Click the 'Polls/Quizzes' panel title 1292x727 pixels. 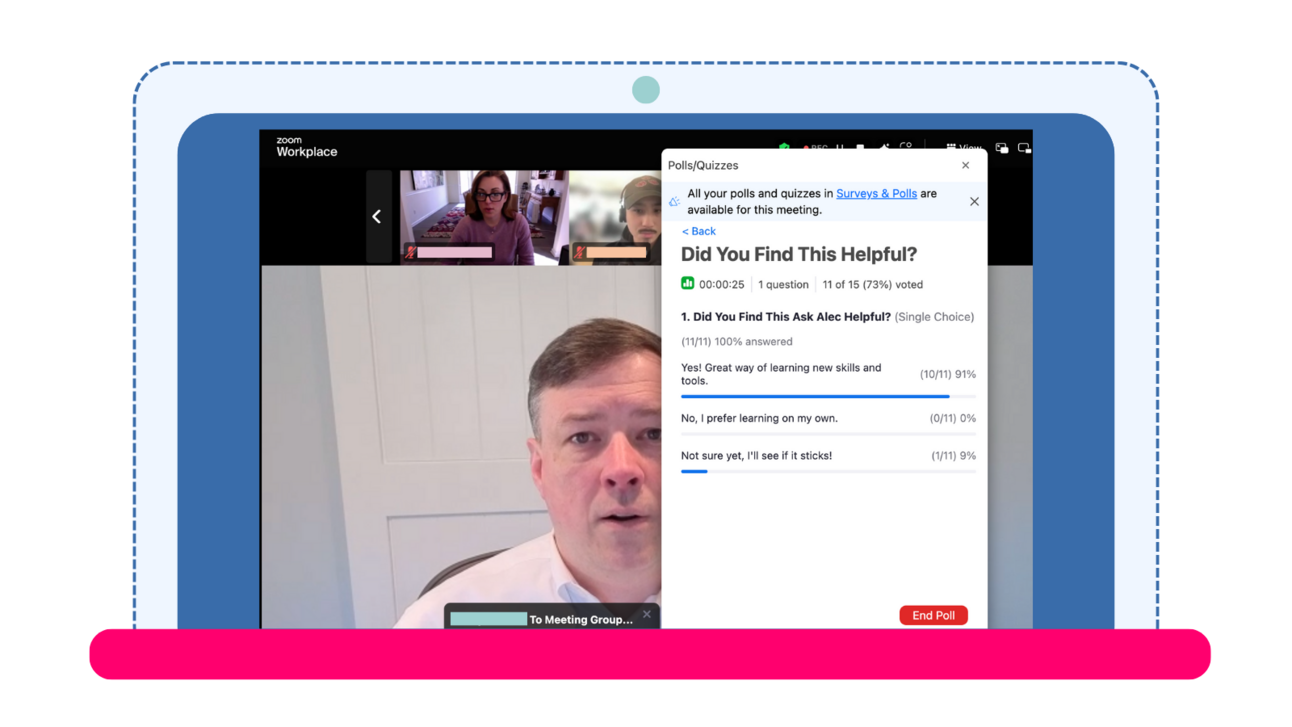pos(703,166)
